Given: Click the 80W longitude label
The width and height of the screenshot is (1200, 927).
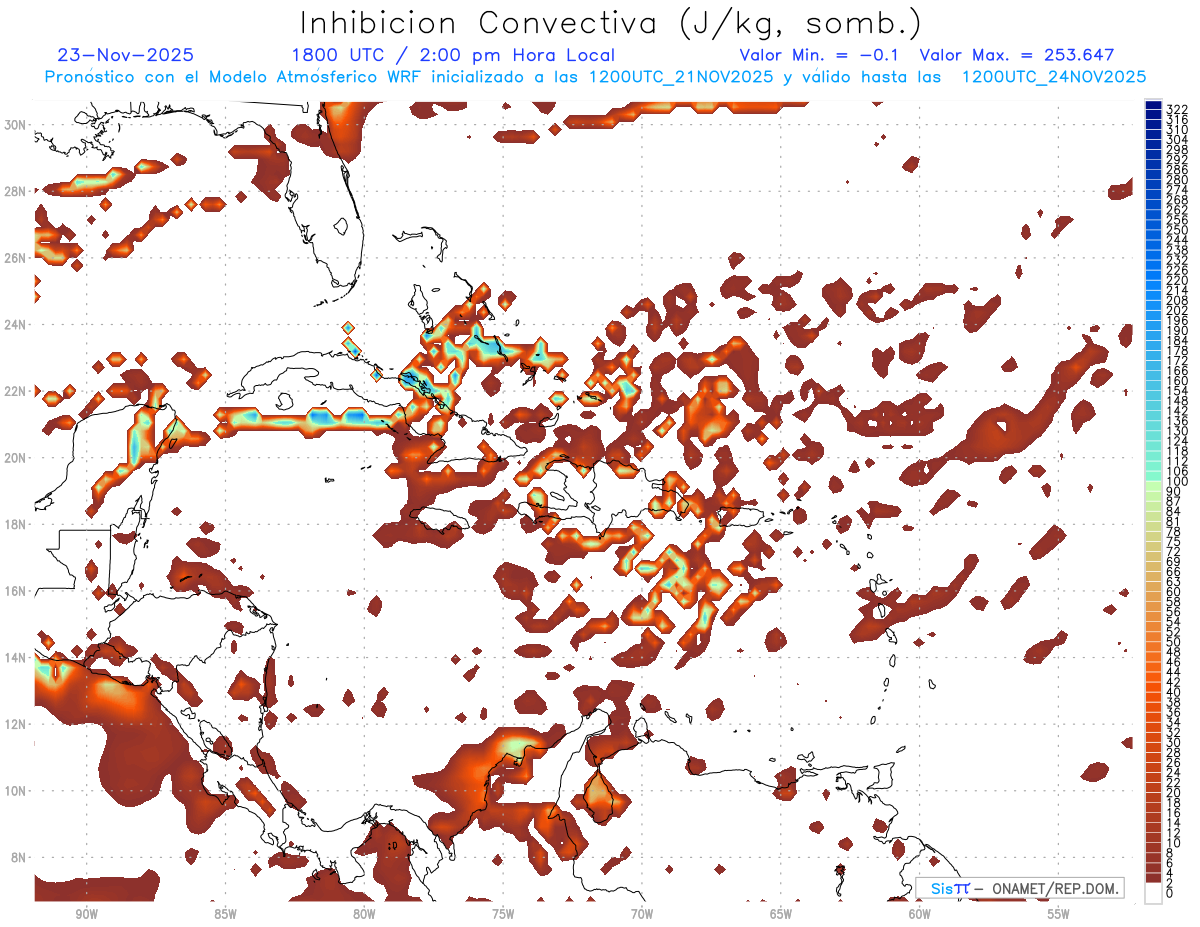Looking at the screenshot, I should coord(364,915).
